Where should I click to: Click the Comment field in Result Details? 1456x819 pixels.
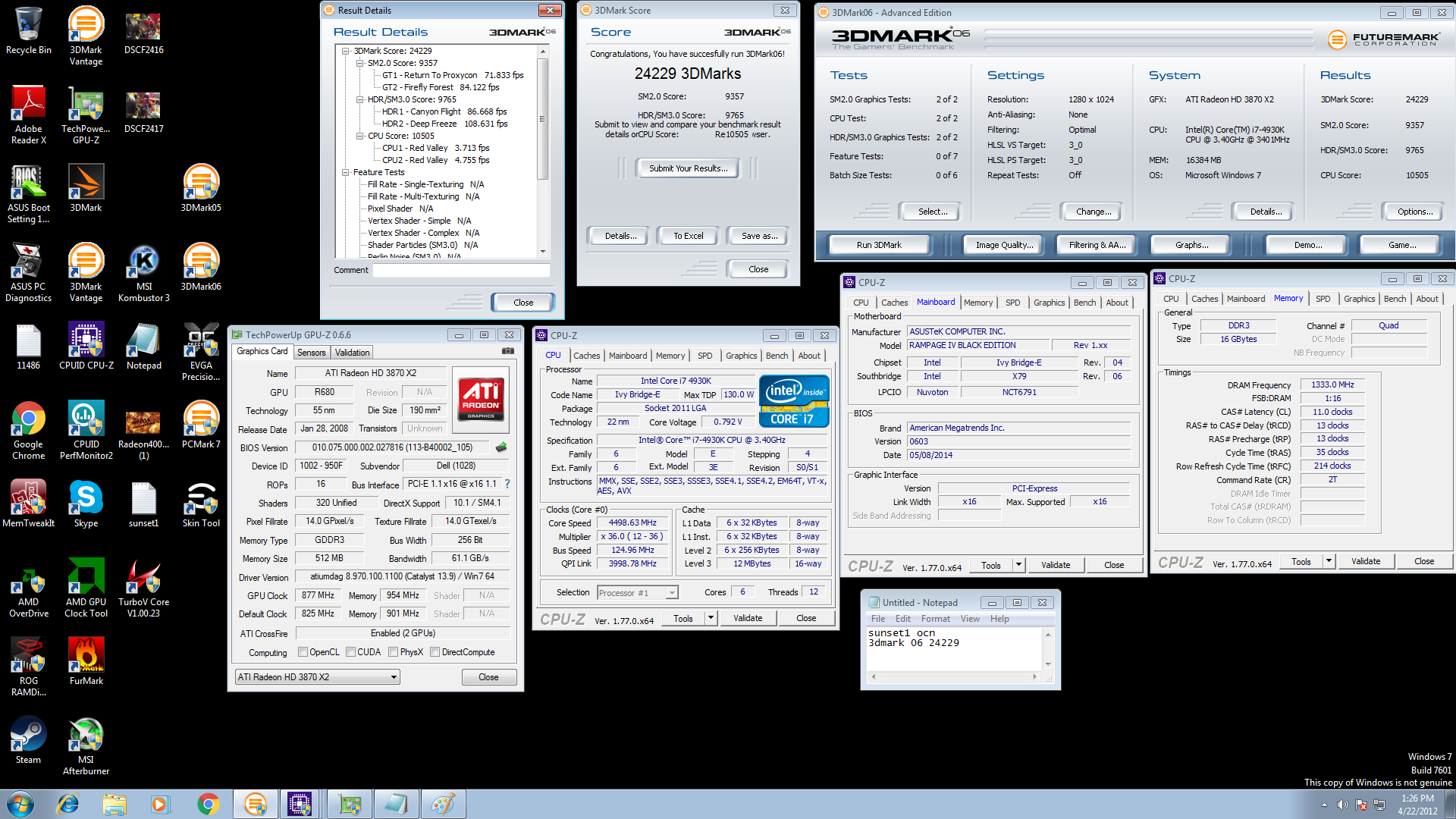pos(461,270)
